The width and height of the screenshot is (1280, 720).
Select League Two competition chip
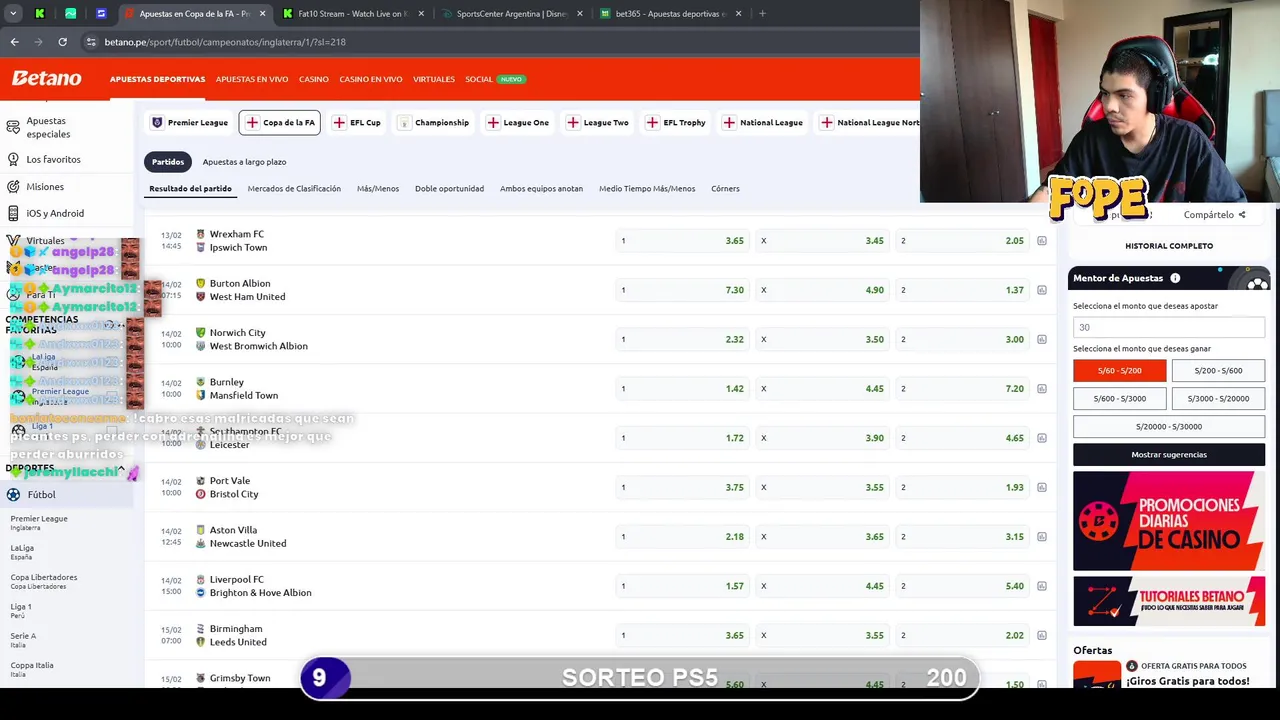click(598, 122)
